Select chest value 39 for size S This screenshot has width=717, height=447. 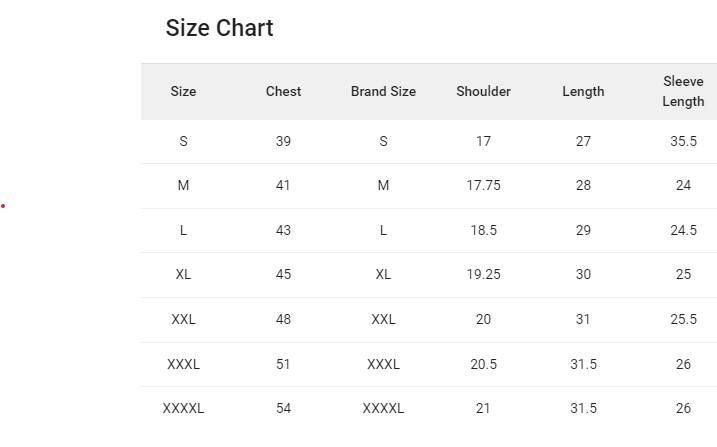point(283,141)
